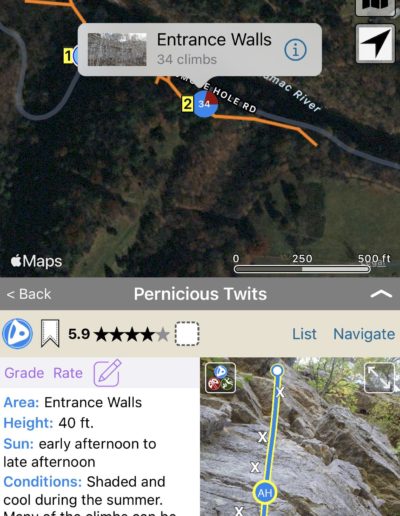
Task: Open the Grade option
Action: (24, 373)
